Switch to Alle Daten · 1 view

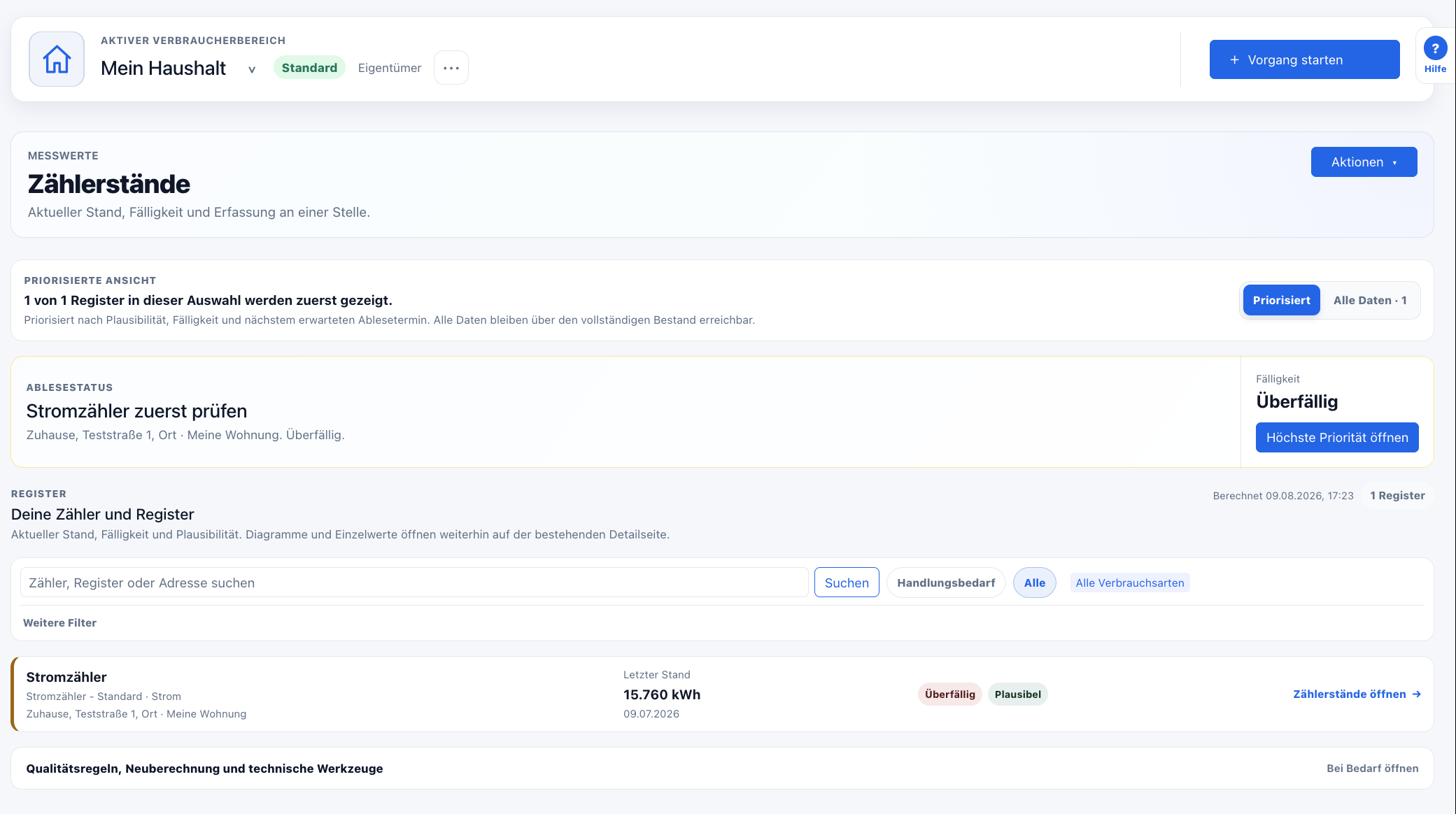click(x=1369, y=301)
